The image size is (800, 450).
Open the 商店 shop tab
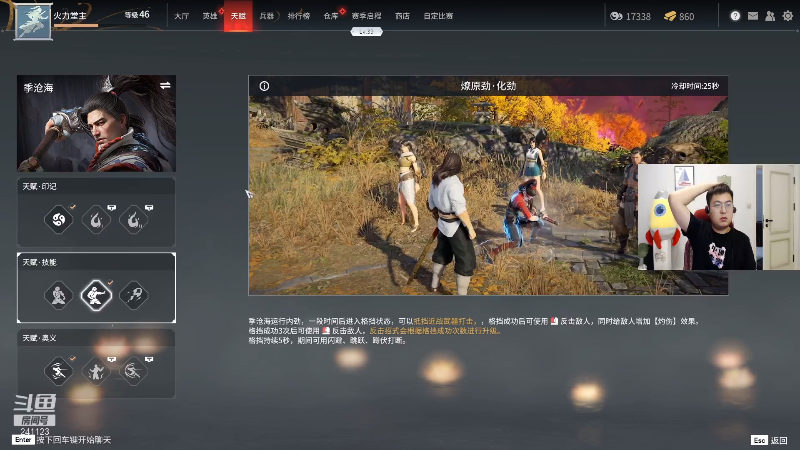click(x=402, y=16)
